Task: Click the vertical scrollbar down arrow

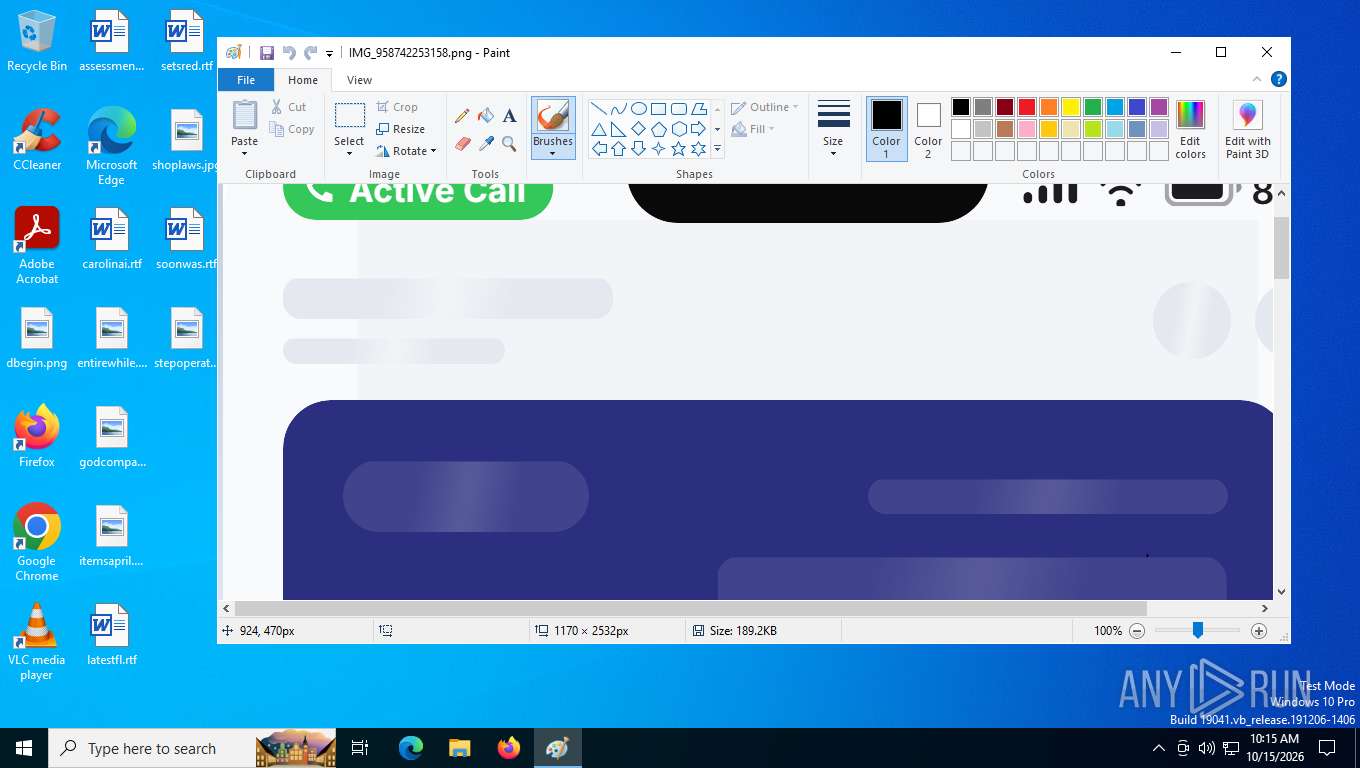Action: pos(1281,592)
